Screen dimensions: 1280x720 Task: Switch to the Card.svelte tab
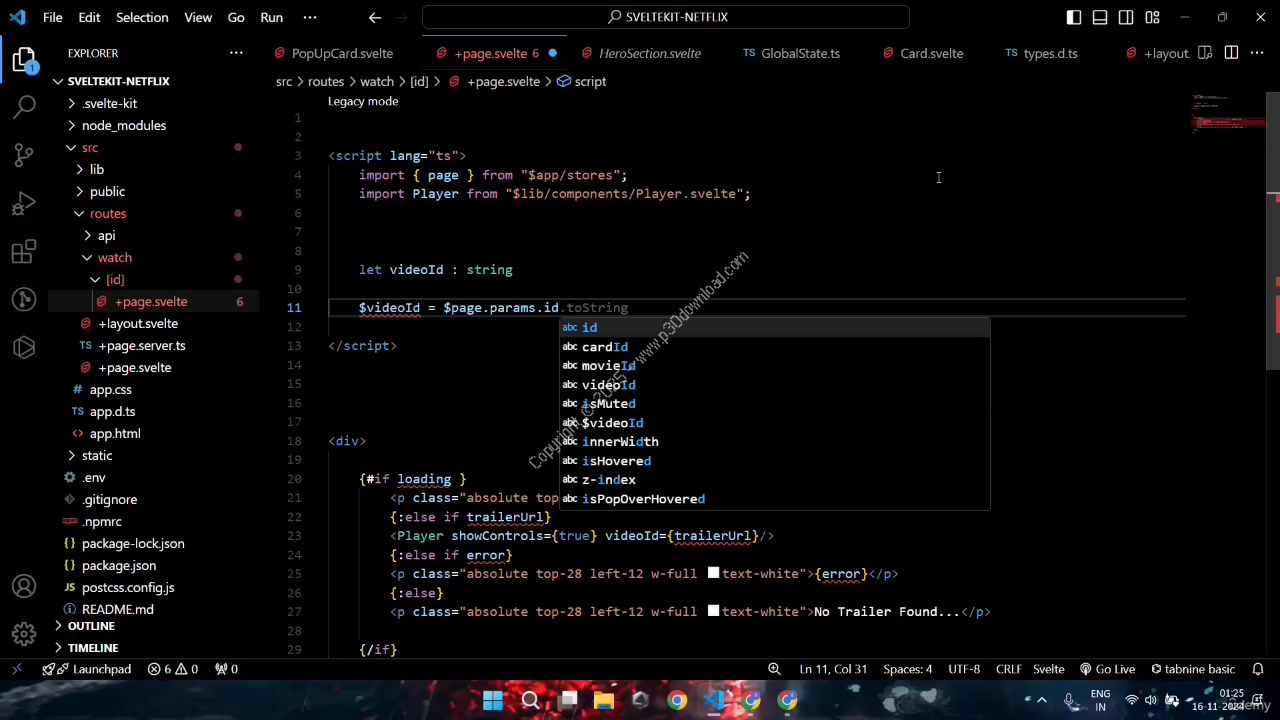coord(922,53)
